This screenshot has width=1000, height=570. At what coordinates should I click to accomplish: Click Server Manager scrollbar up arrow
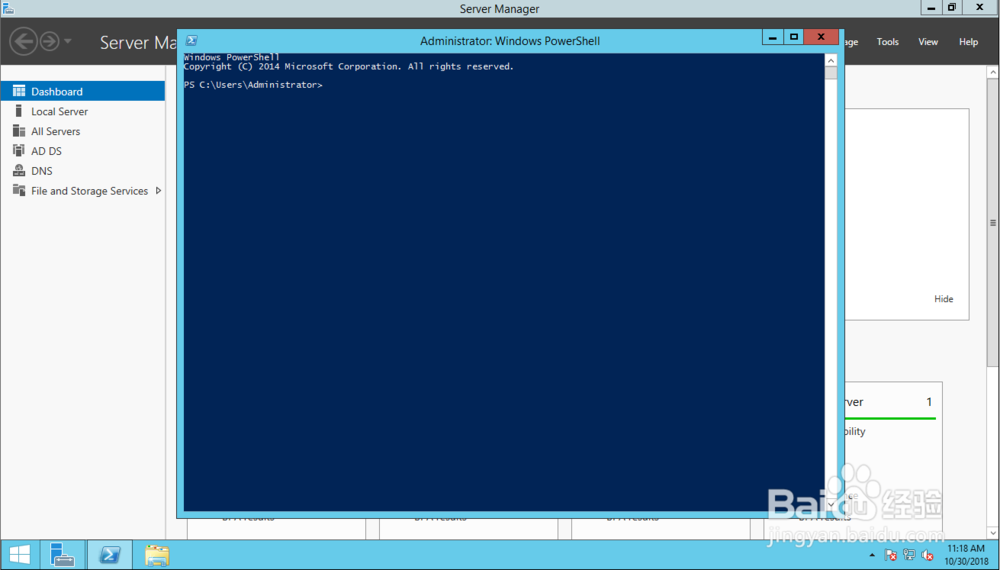992,72
